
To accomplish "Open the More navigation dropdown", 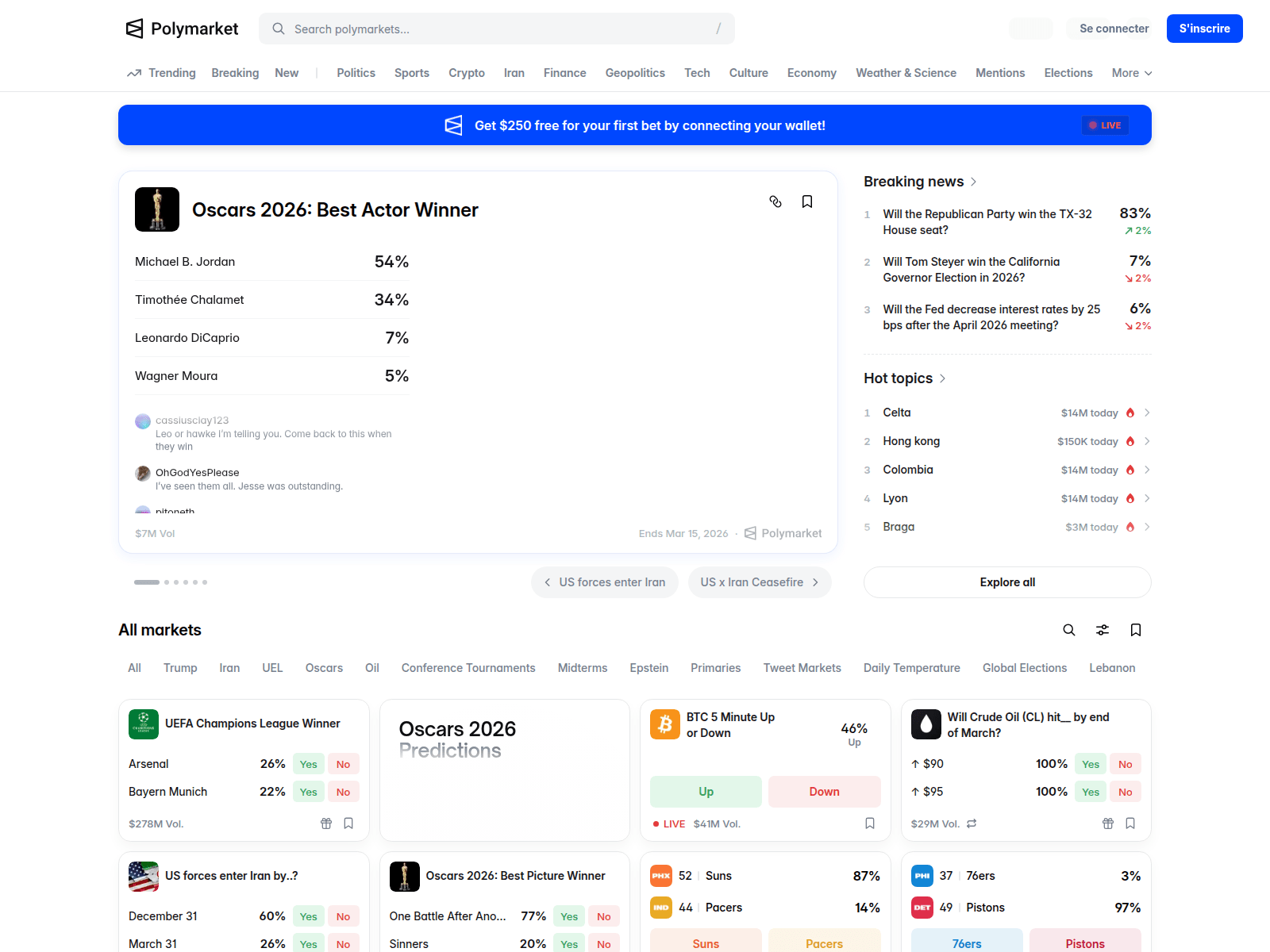I will click(x=1131, y=72).
